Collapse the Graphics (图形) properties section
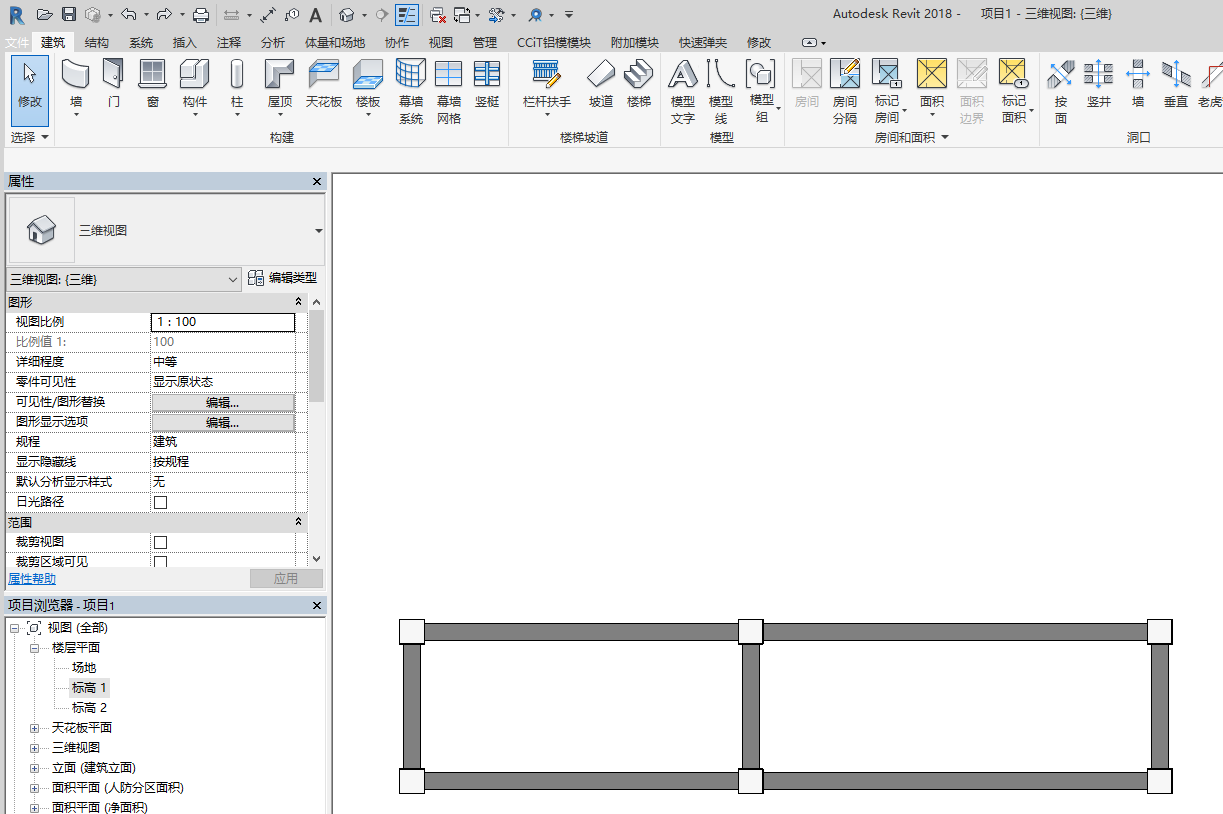 pos(298,302)
